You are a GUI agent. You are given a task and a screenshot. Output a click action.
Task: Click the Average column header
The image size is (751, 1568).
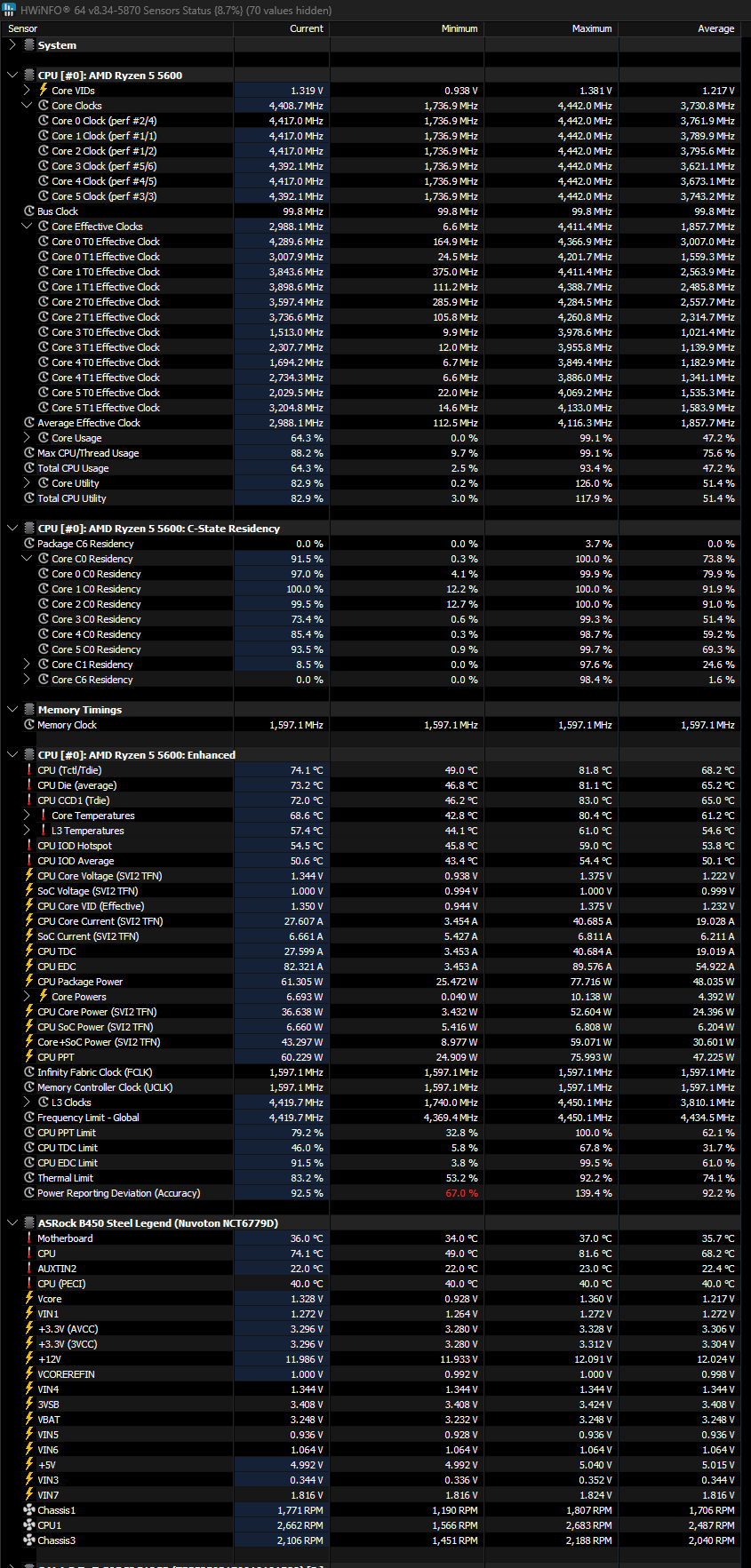[x=680, y=28]
